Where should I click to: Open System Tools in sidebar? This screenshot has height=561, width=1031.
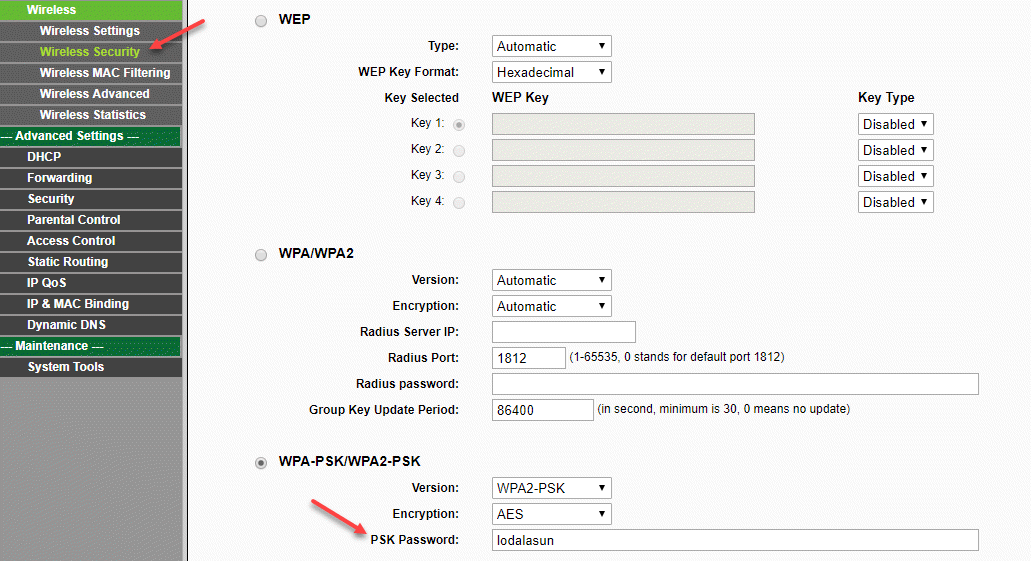[66, 367]
